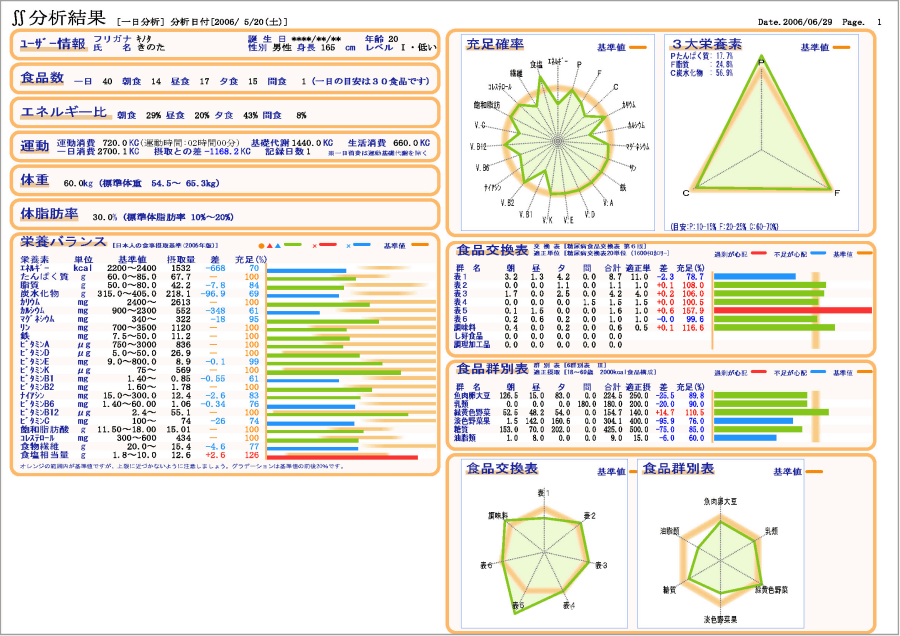
Task: Click the "食品群別表" heading above the table
Action: click(492, 369)
